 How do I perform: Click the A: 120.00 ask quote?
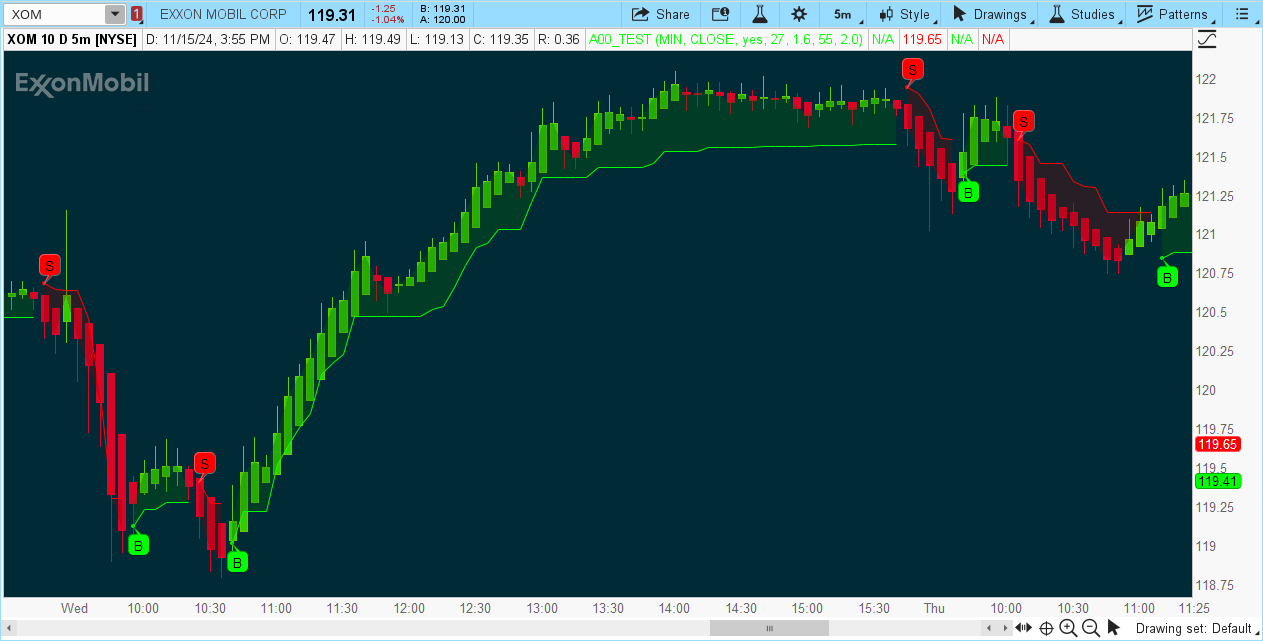[x=444, y=20]
